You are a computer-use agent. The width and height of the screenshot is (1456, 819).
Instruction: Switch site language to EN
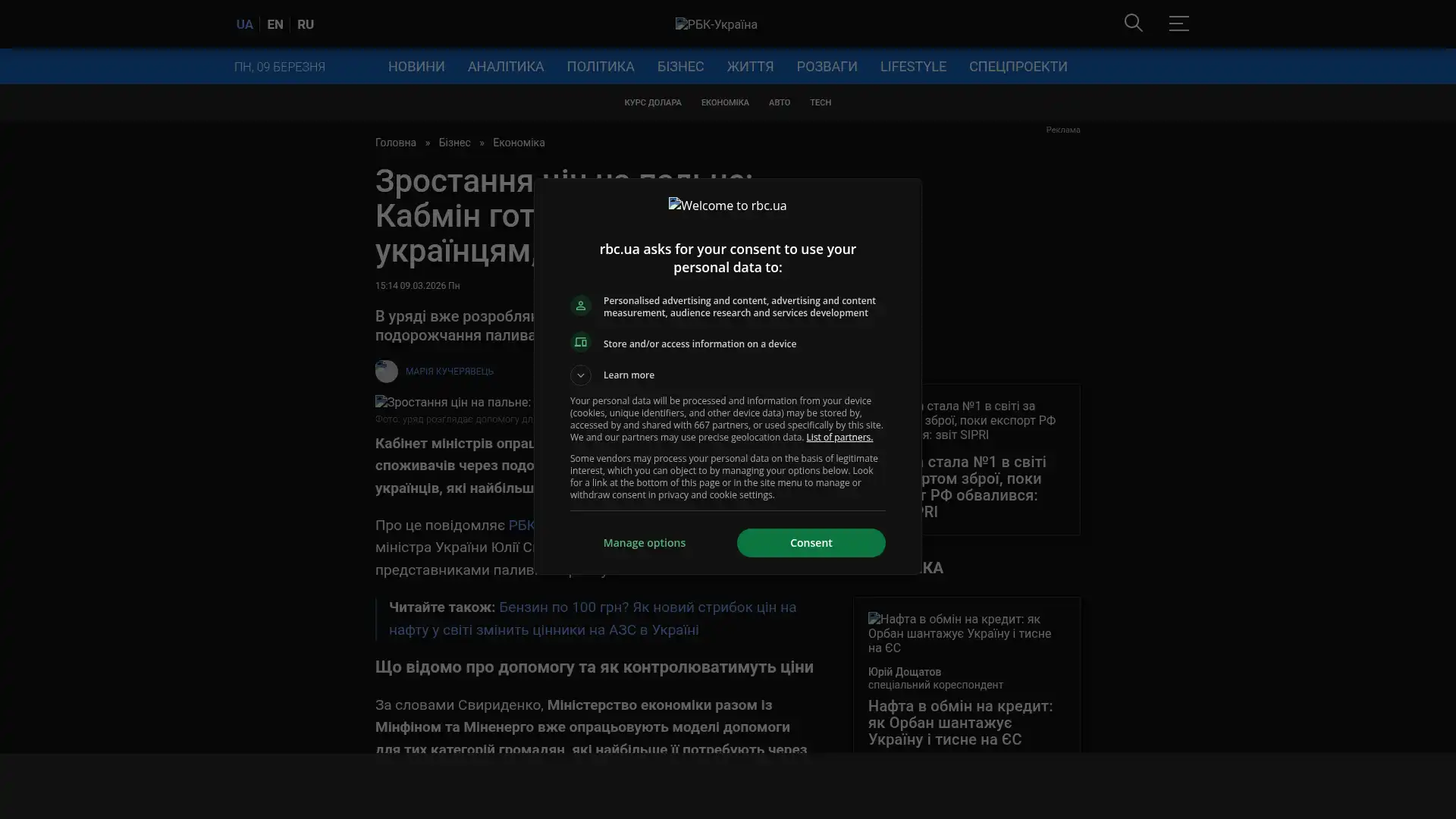point(275,24)
